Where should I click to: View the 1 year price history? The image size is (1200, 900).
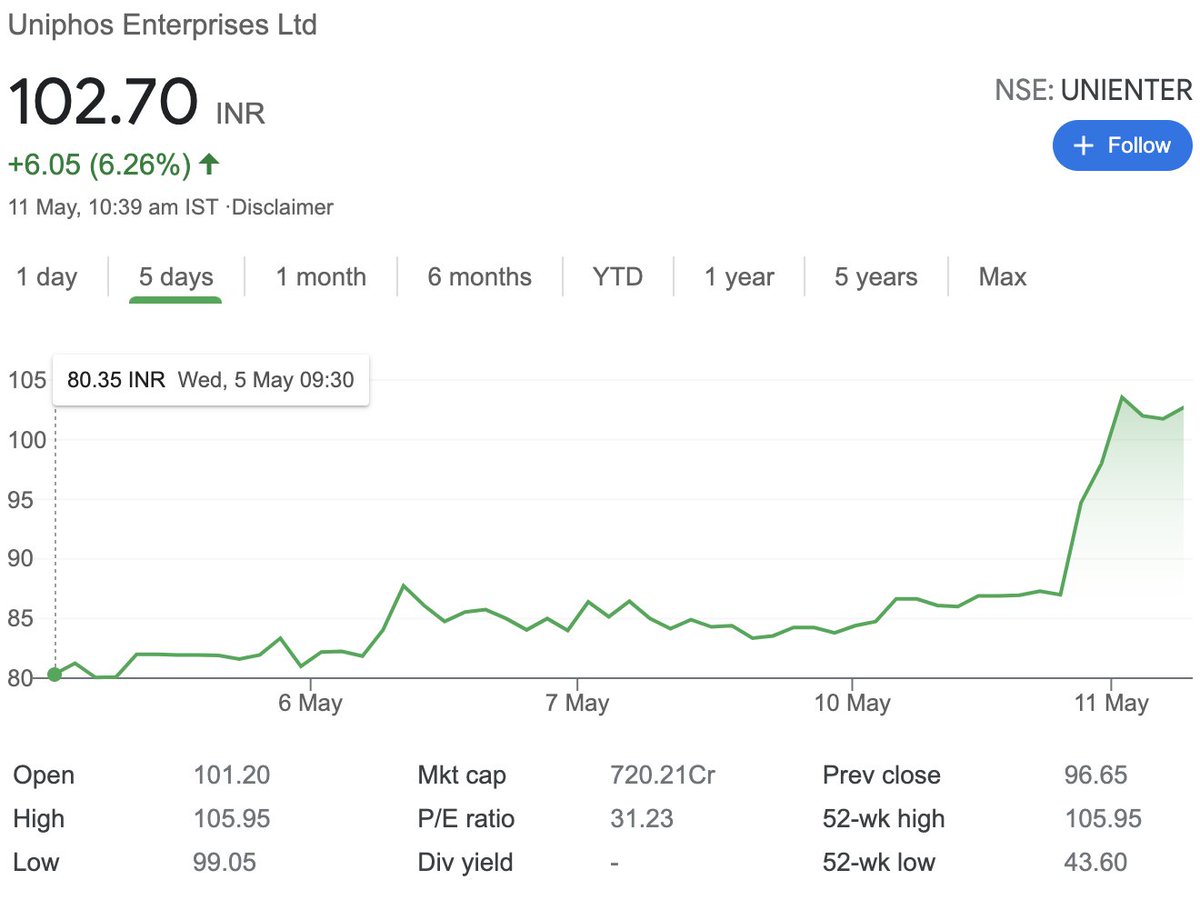739,277
